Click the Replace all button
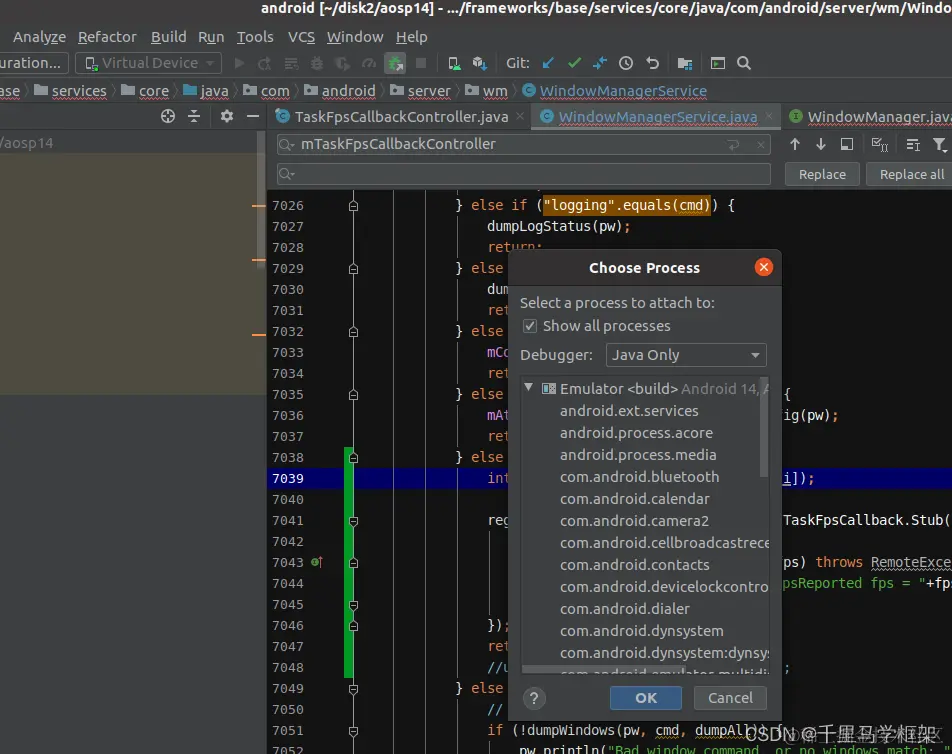 point(911,174)
